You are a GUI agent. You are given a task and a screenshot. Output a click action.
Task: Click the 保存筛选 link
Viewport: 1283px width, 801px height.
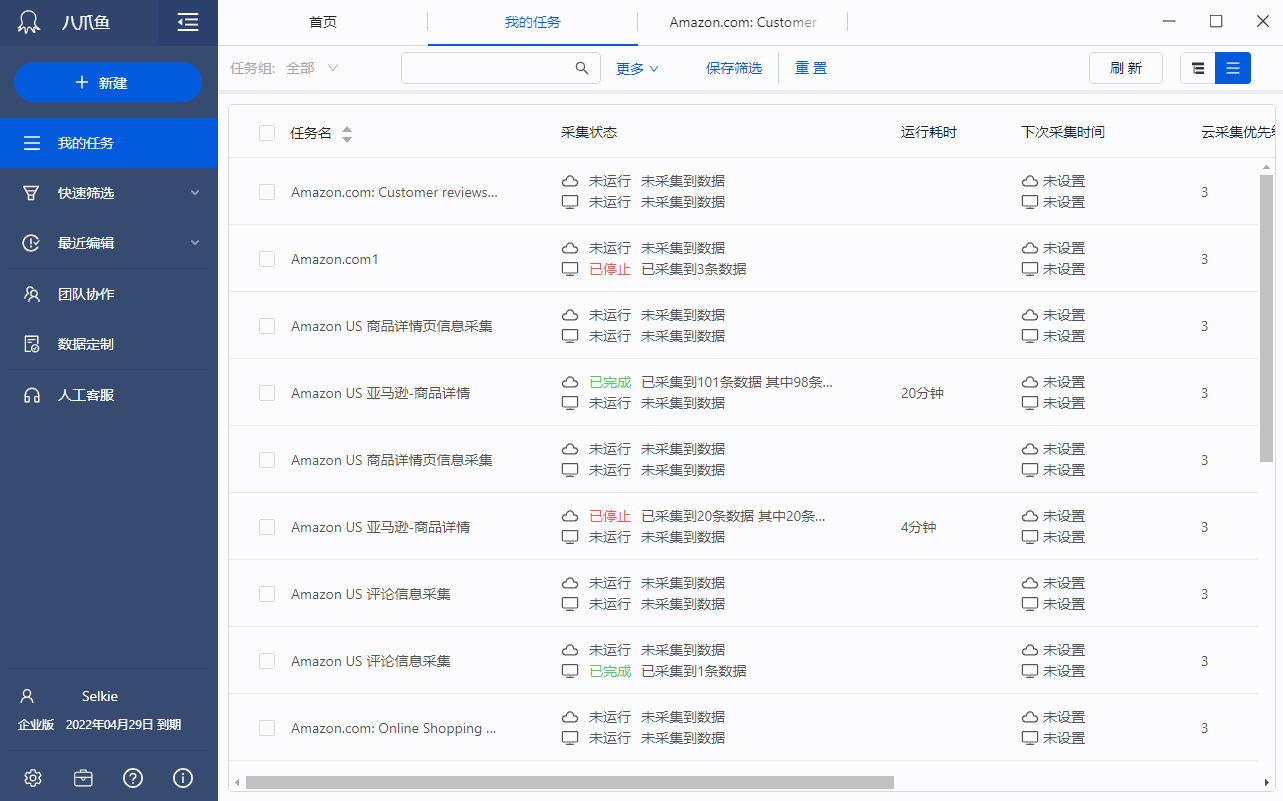[734, 68]
